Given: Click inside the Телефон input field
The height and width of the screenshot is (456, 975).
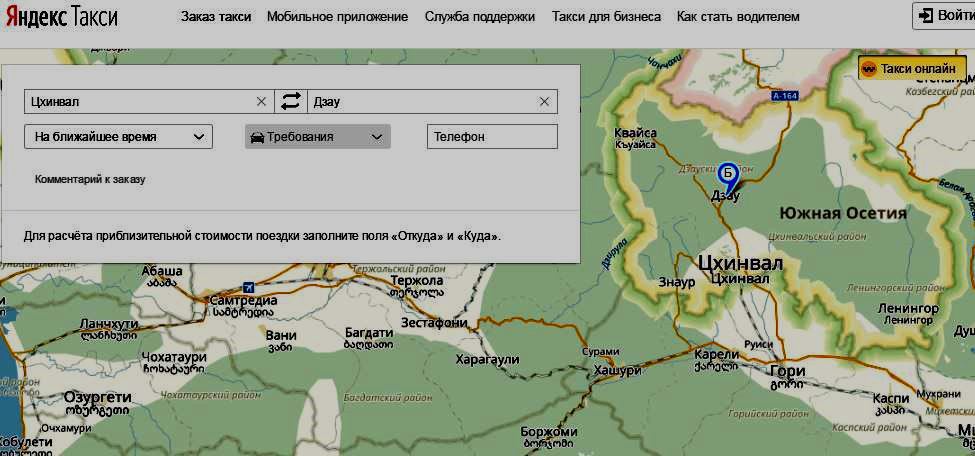Looking at the screenshot, I should tap(491, 137).
